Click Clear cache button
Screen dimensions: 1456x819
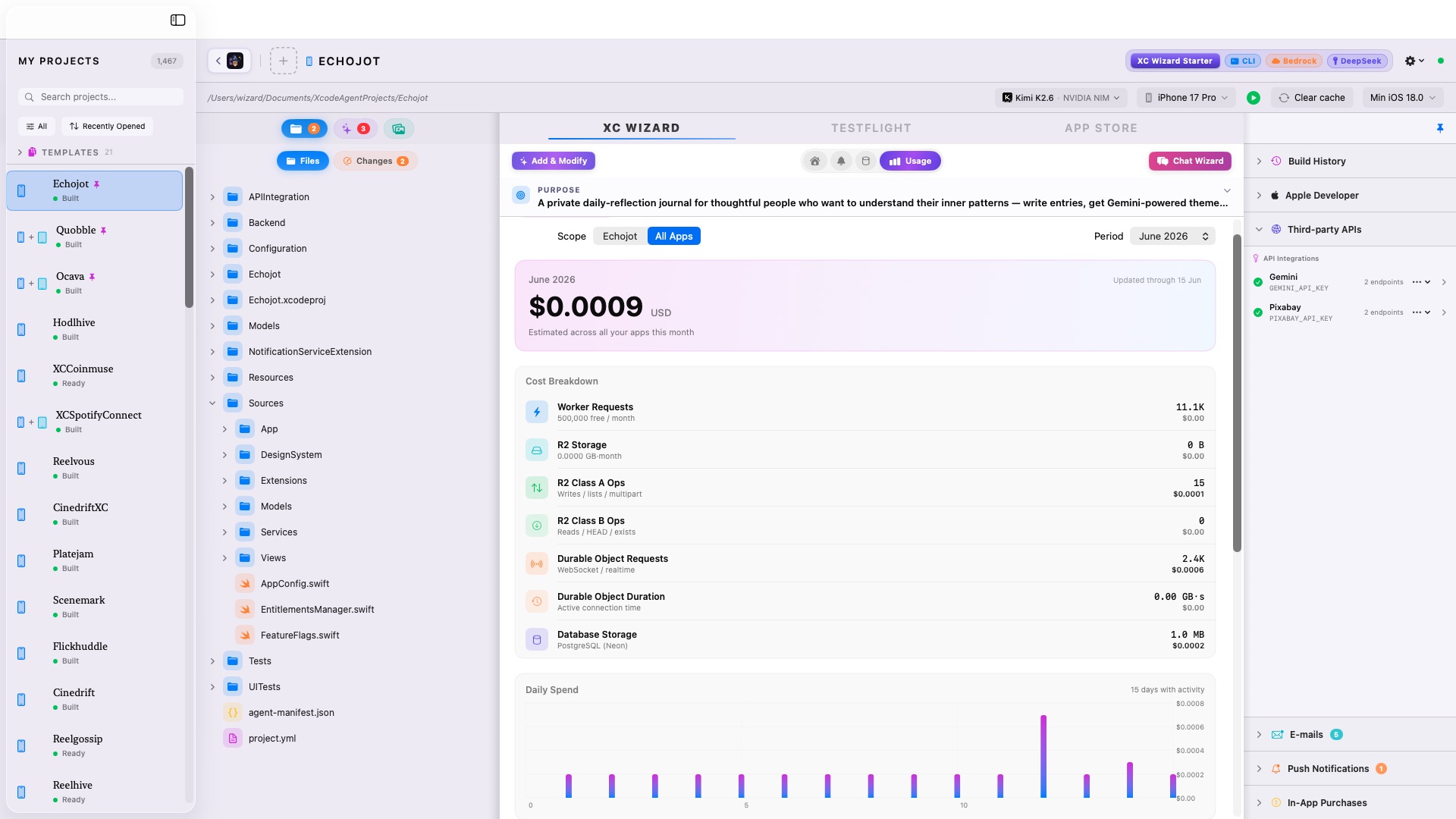pos(1312,98)
